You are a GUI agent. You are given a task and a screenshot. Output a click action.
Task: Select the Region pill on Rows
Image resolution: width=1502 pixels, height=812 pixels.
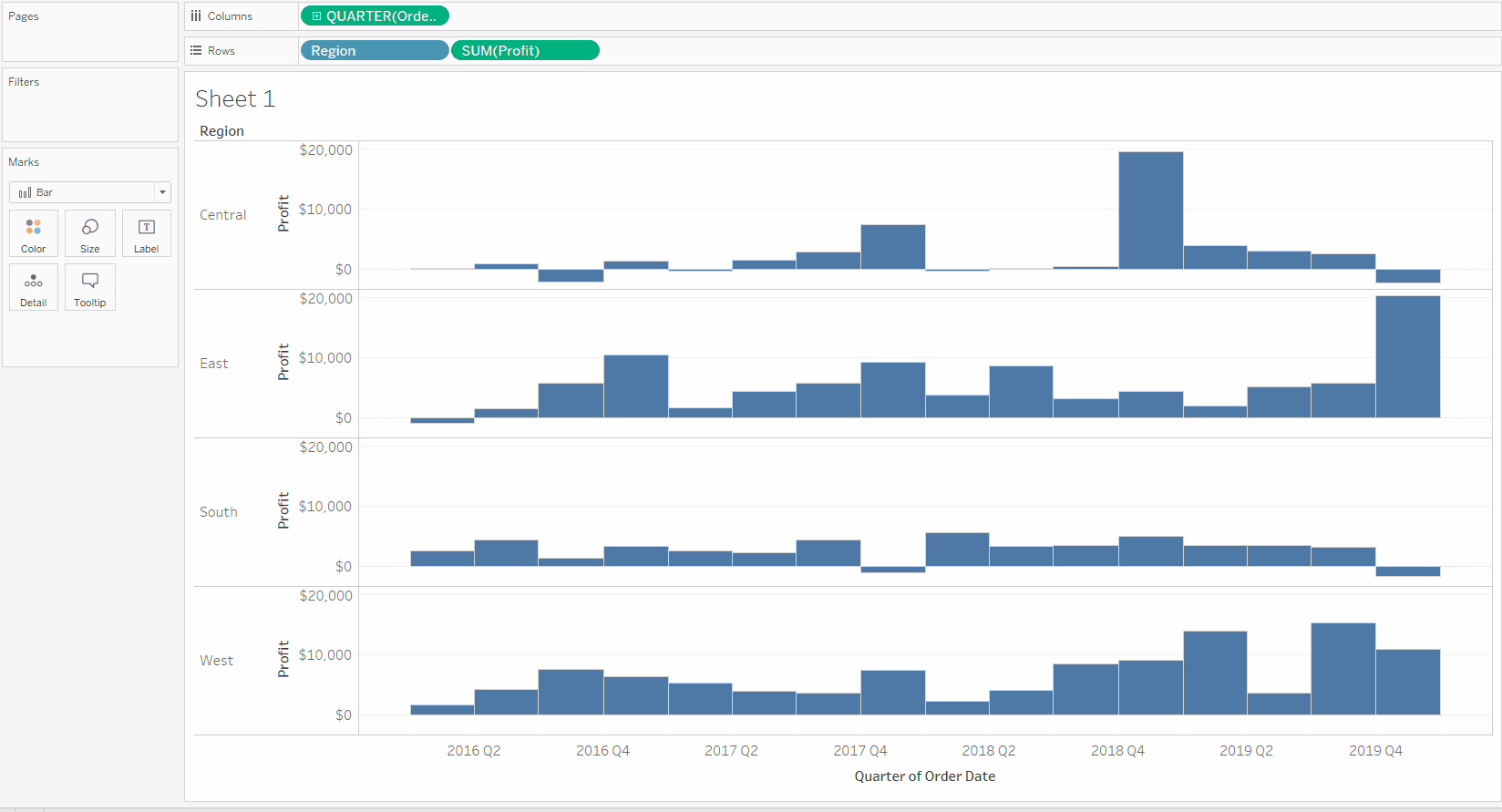[375, 51]
